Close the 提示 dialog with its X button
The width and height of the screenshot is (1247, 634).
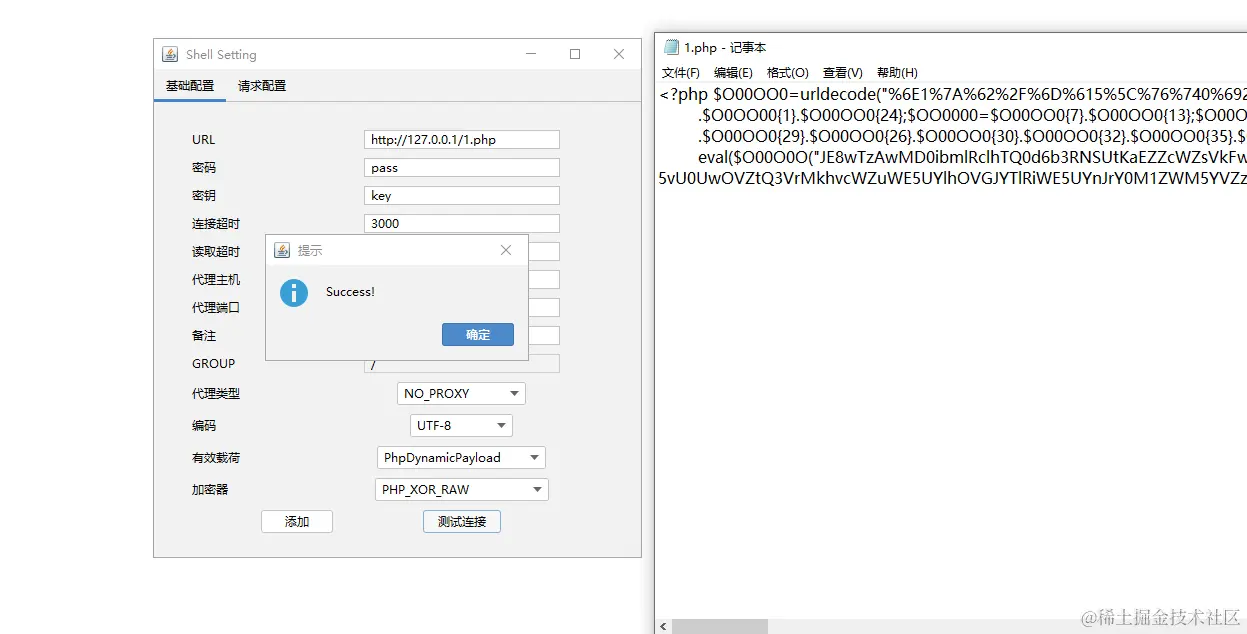point(506,250)
